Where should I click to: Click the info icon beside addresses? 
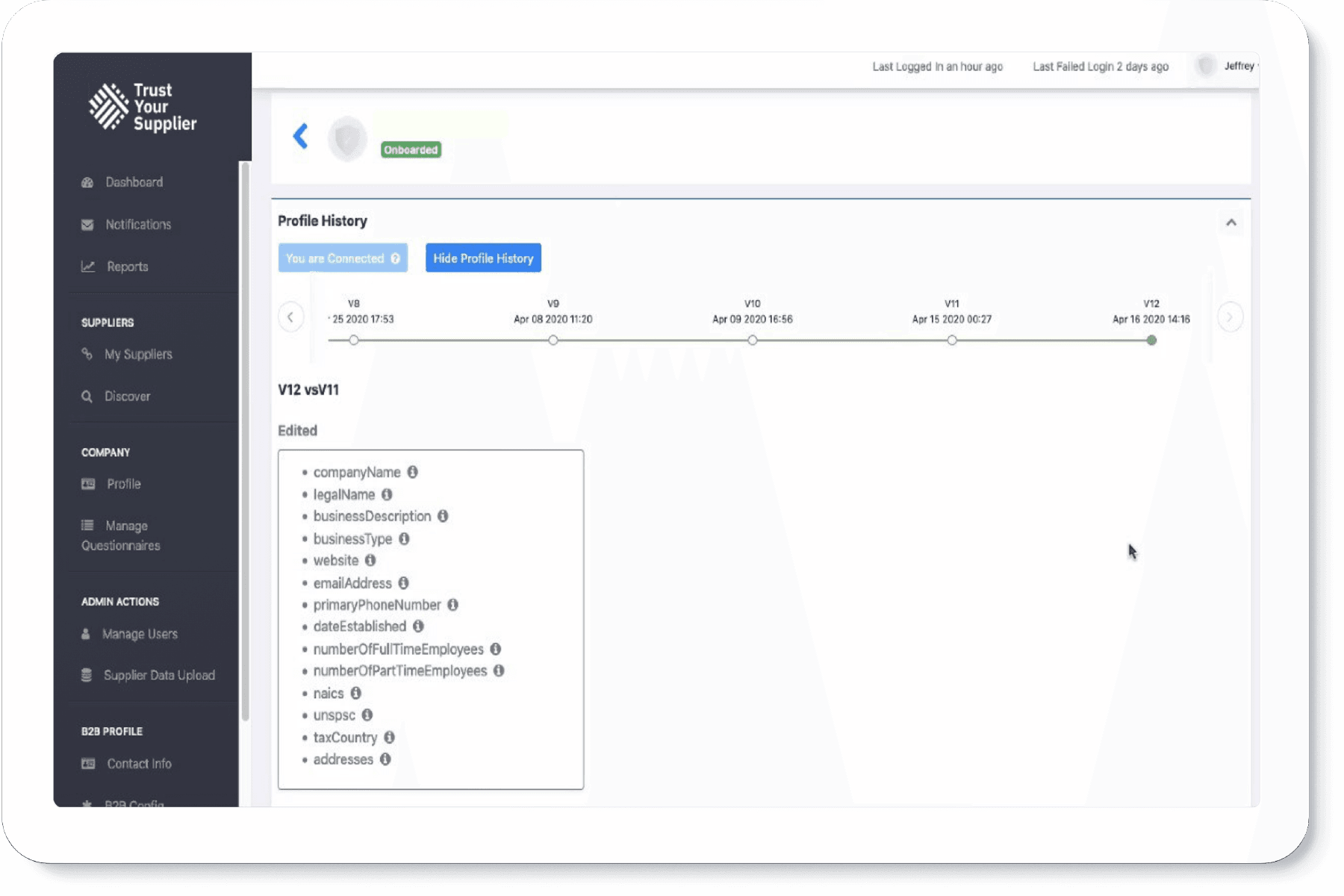385,759
